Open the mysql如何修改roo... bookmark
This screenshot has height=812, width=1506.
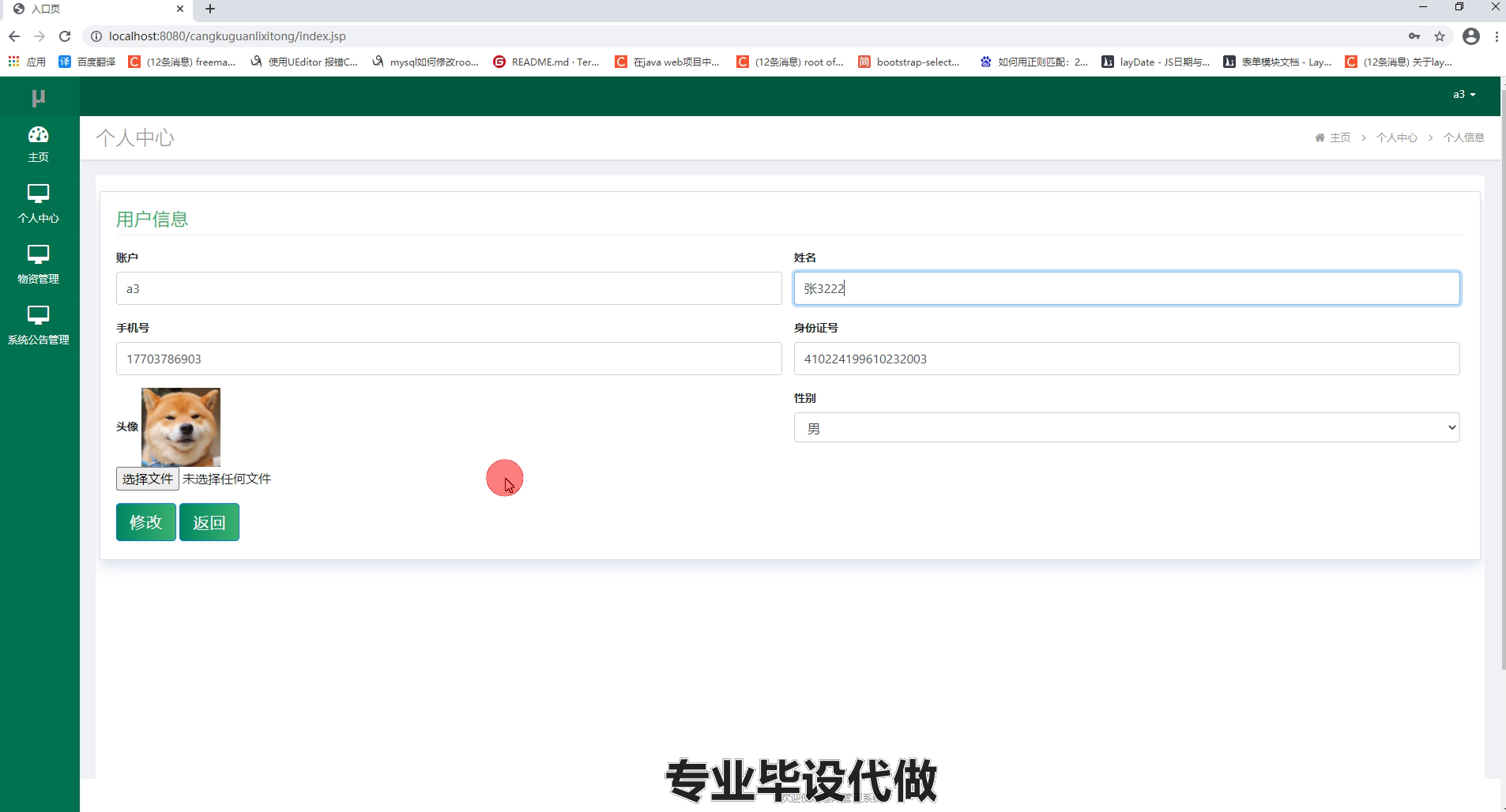pos(425,62)
